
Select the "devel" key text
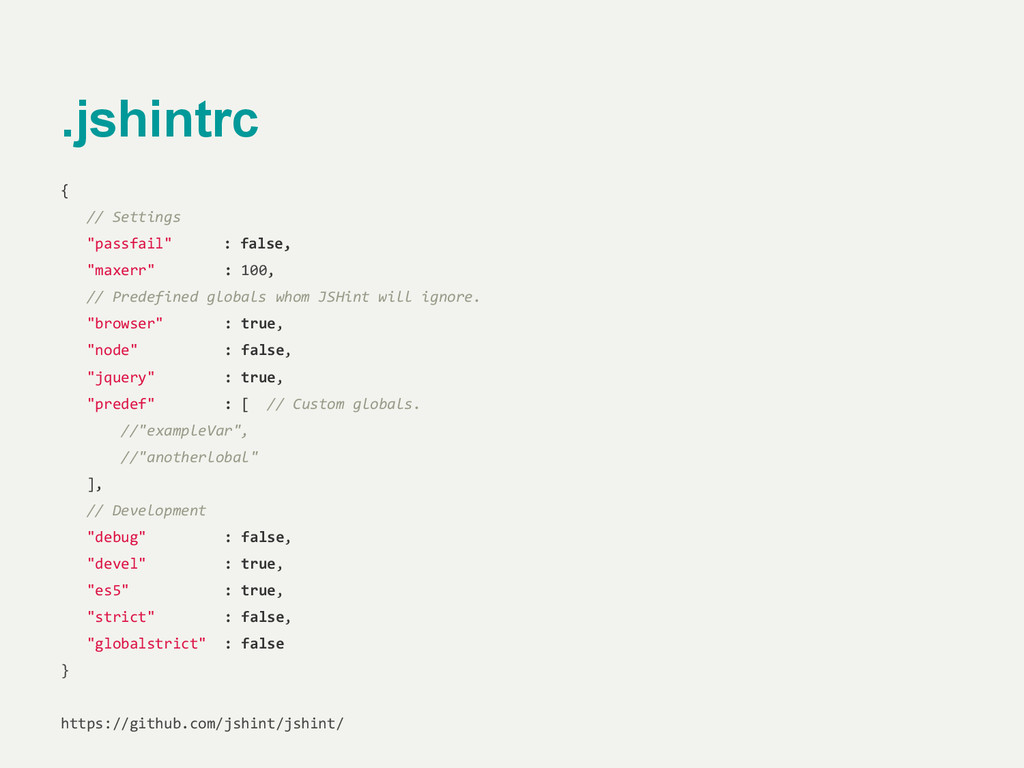click(x=116, y=564)
